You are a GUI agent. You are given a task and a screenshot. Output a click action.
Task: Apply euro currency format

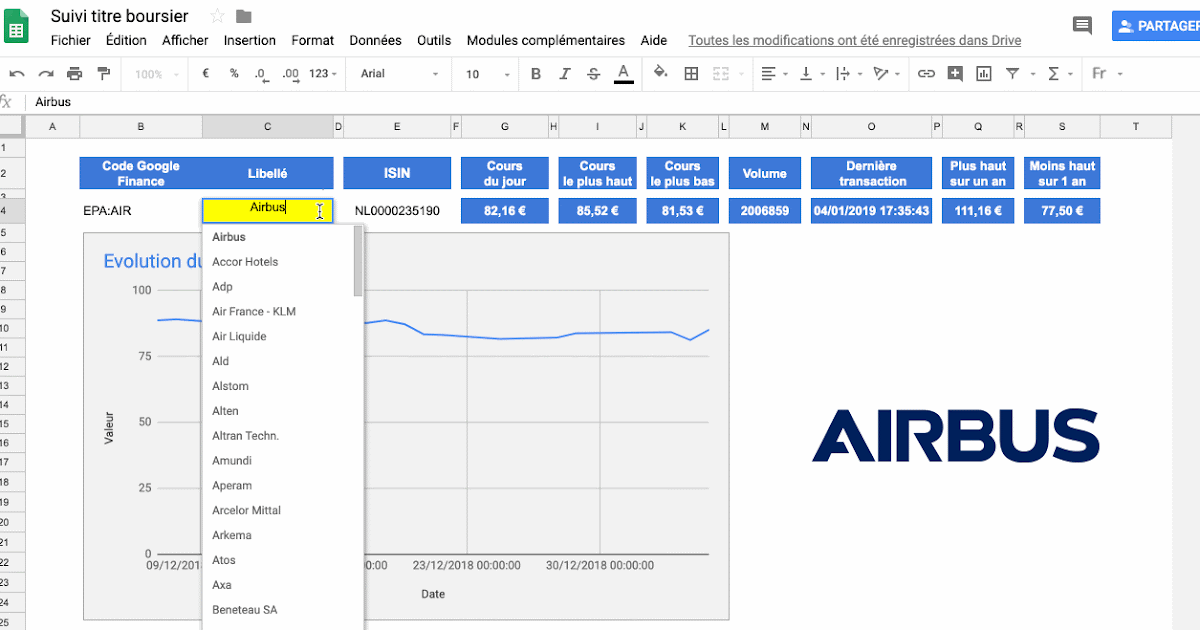pos(205,74)
